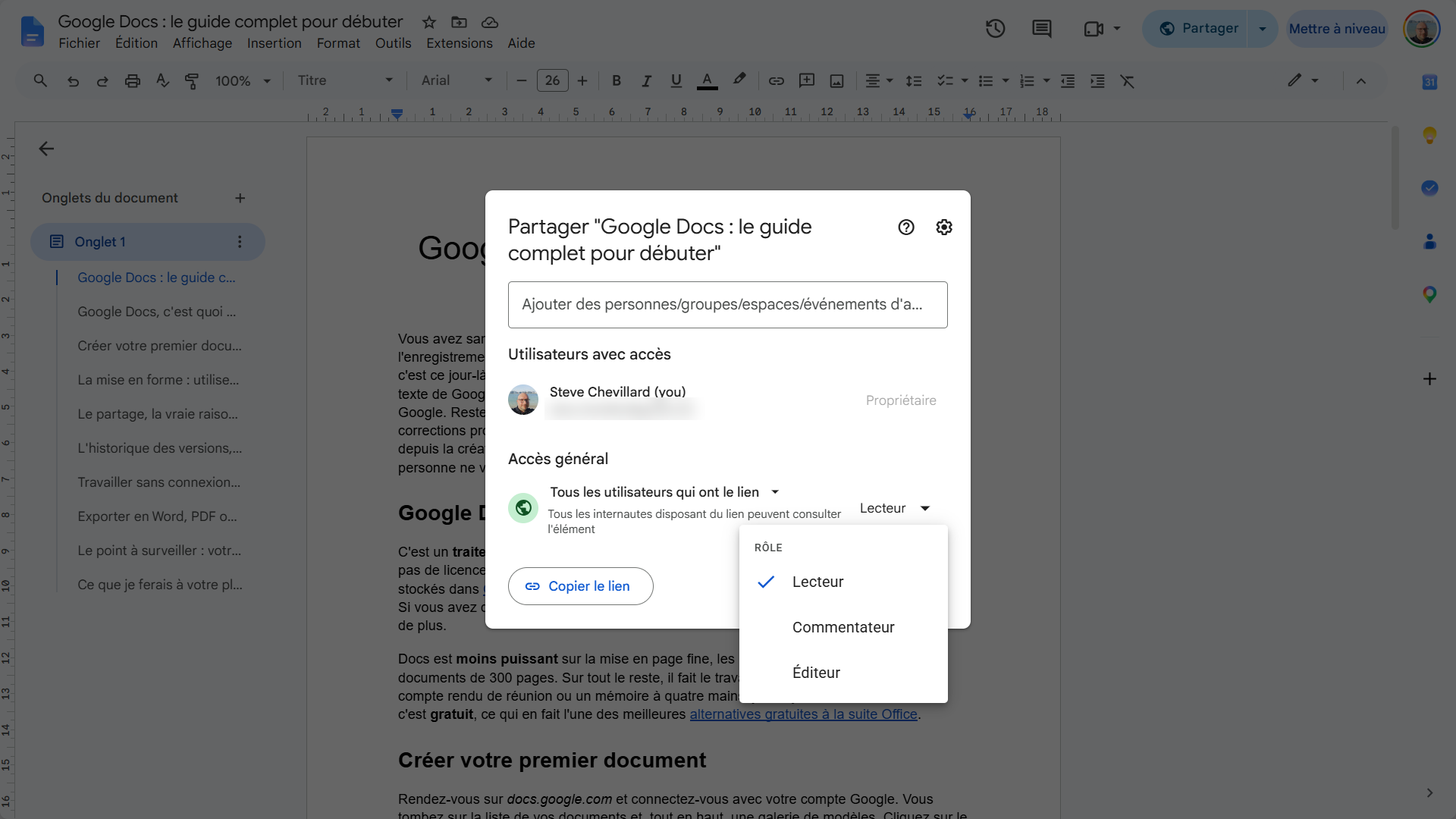Insert a link from toolbar
The image size is (1456, 819).
(x=777, y=80)
